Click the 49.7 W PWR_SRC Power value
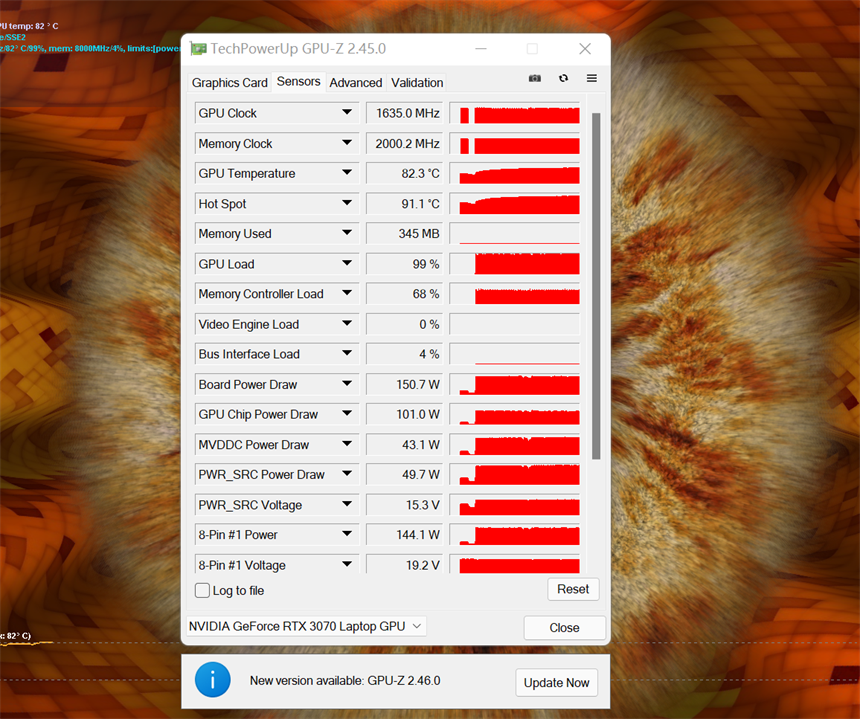This screenshot has height=719, width=860. tap(405, 474)
